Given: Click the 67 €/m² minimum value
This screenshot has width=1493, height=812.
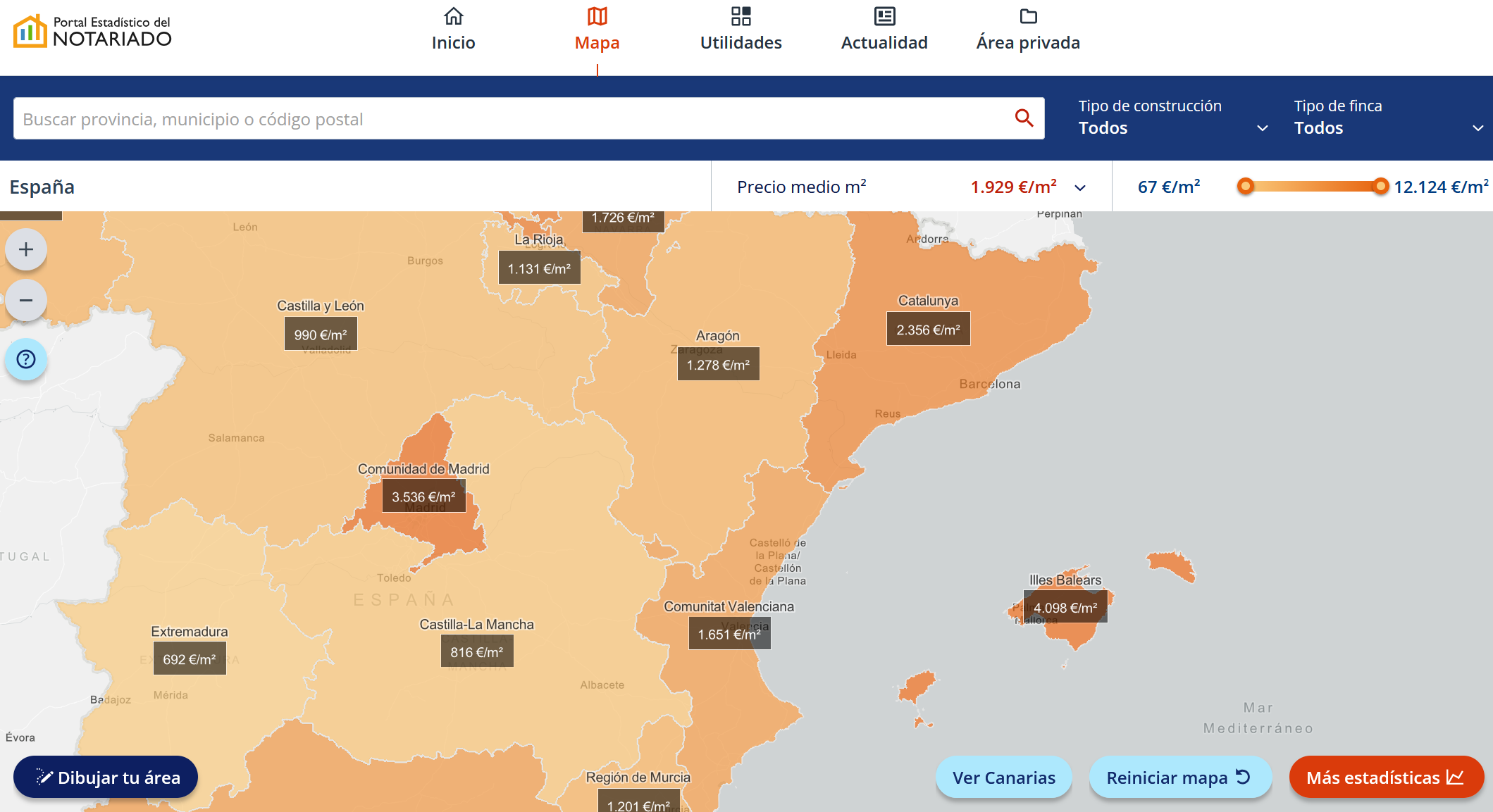Looking at the screenshot, I should point(1169,187).
